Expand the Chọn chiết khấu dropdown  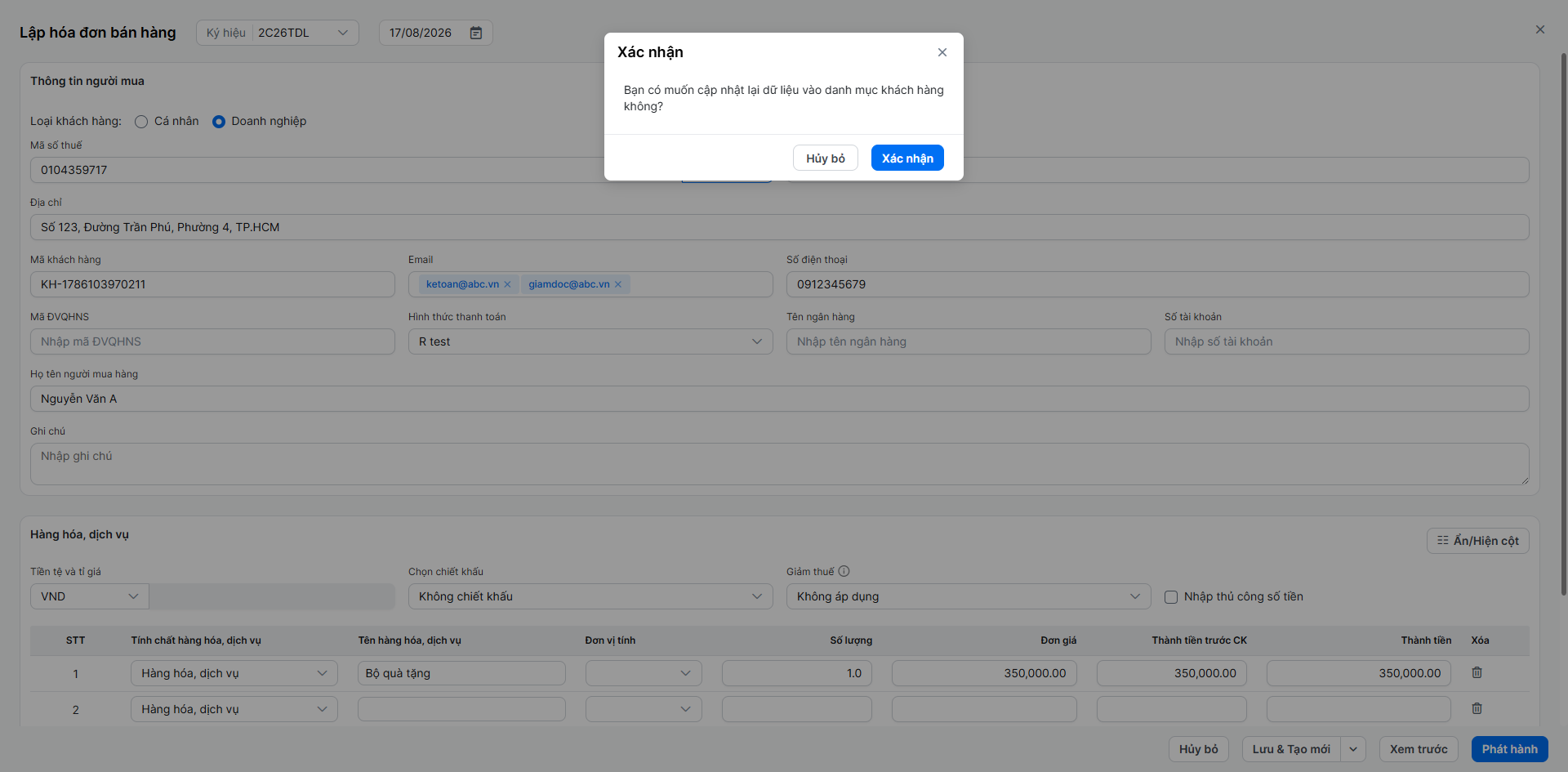coord(590,596)
